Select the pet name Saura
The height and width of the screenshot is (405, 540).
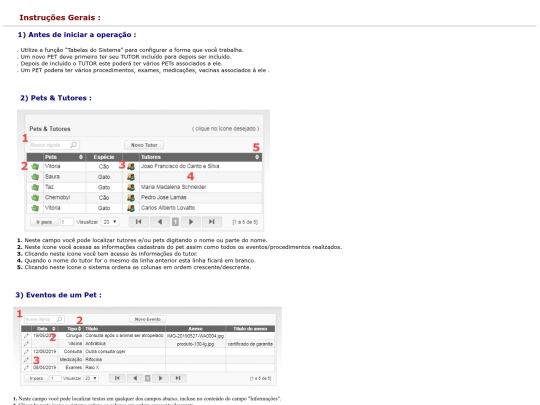(x=52, y=177)
